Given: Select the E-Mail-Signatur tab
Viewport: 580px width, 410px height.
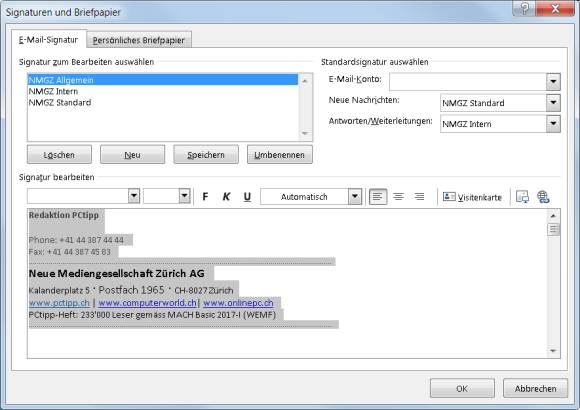Looking at the screenshot, I should [x=48, y=40].
